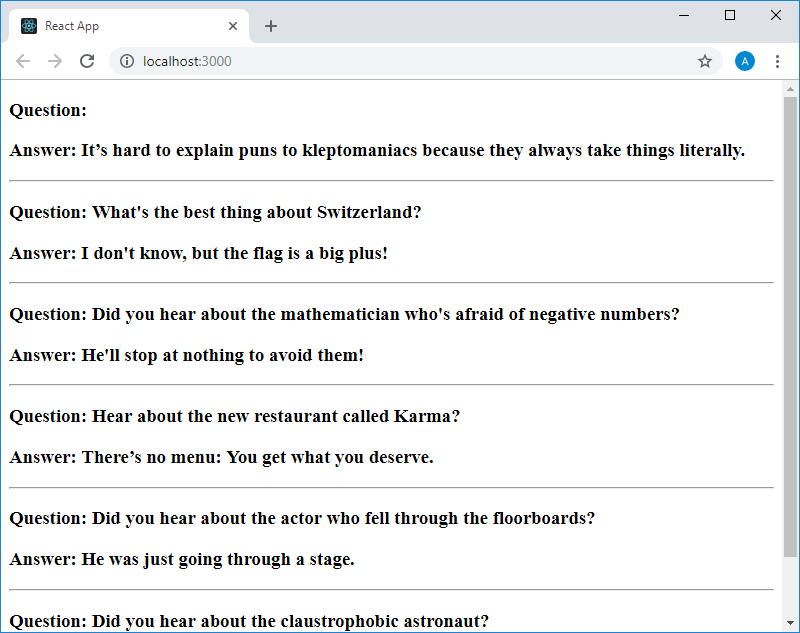Image resolution: width=800 pixels, height=633 pixels.
Task: Click the Switzerland question text
Action: pyautogui.click(x=215, y=212)
